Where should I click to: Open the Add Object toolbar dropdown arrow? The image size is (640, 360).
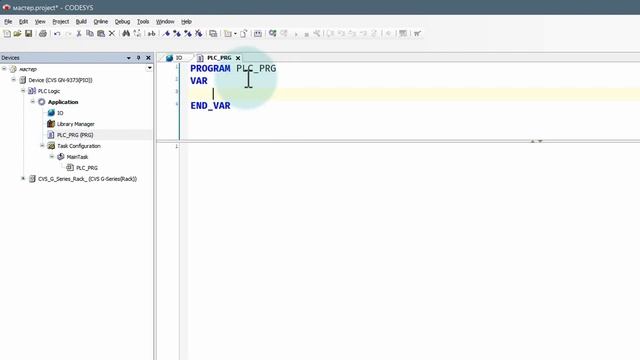coord(235,33)
